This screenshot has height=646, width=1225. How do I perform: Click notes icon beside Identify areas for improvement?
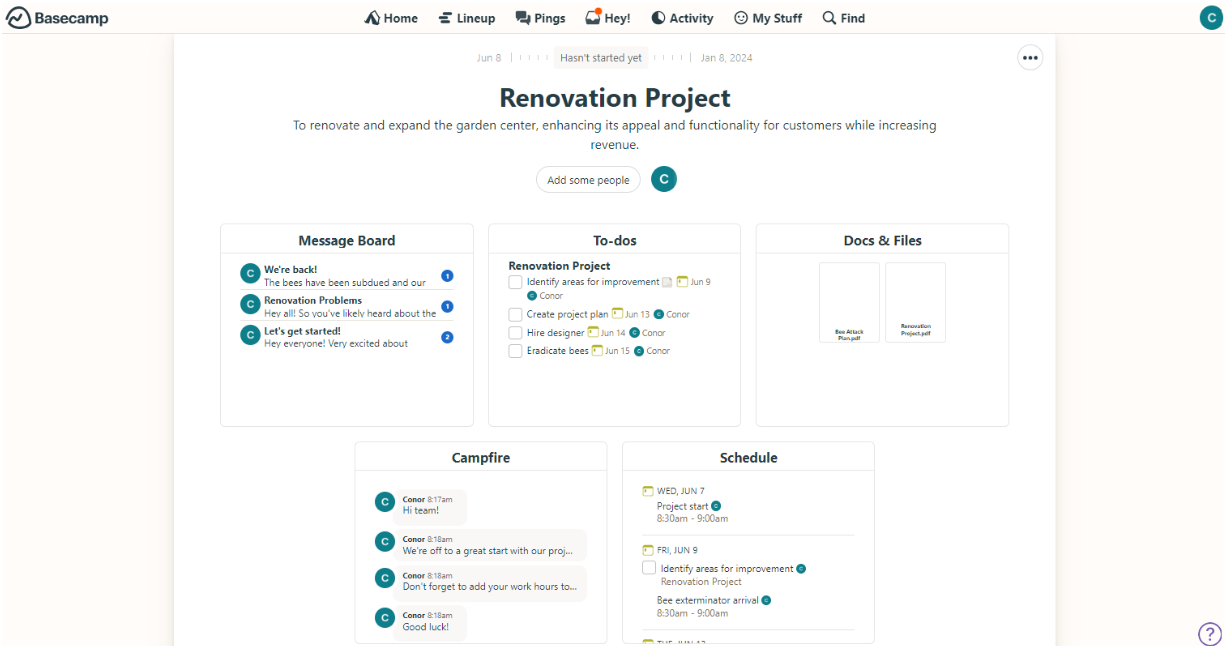(667, 283)
